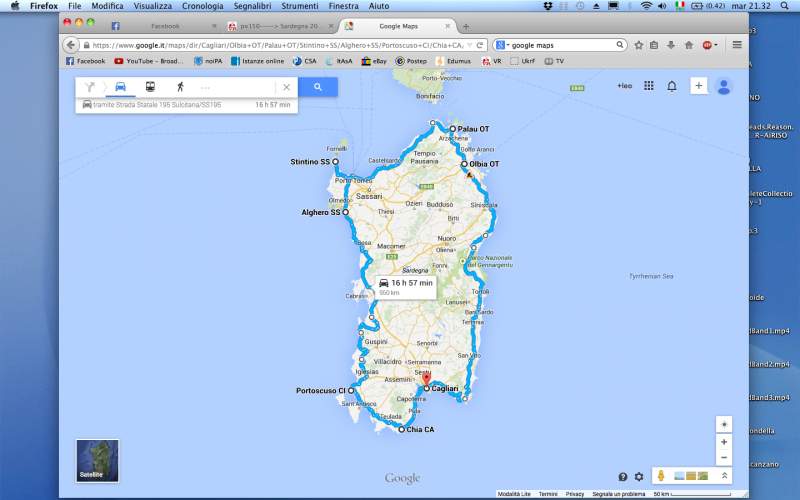Bookmark this page with the star
Image resolution: width=800 pixels, height=500 pixels.
638,45
